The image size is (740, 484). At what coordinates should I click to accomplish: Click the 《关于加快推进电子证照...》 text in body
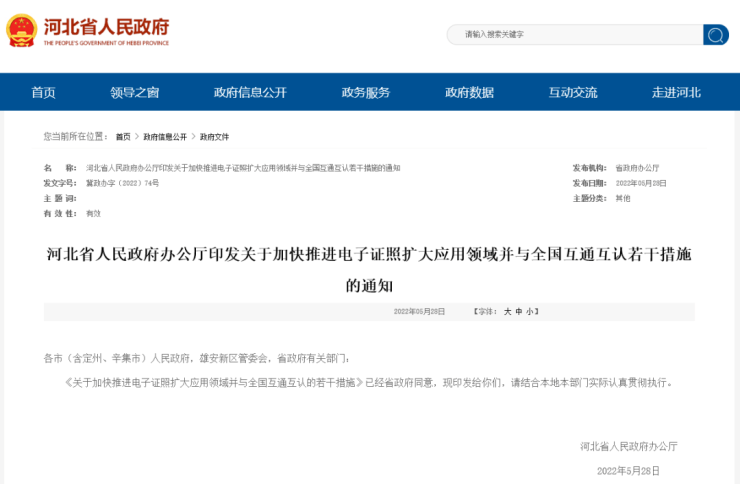212,382
